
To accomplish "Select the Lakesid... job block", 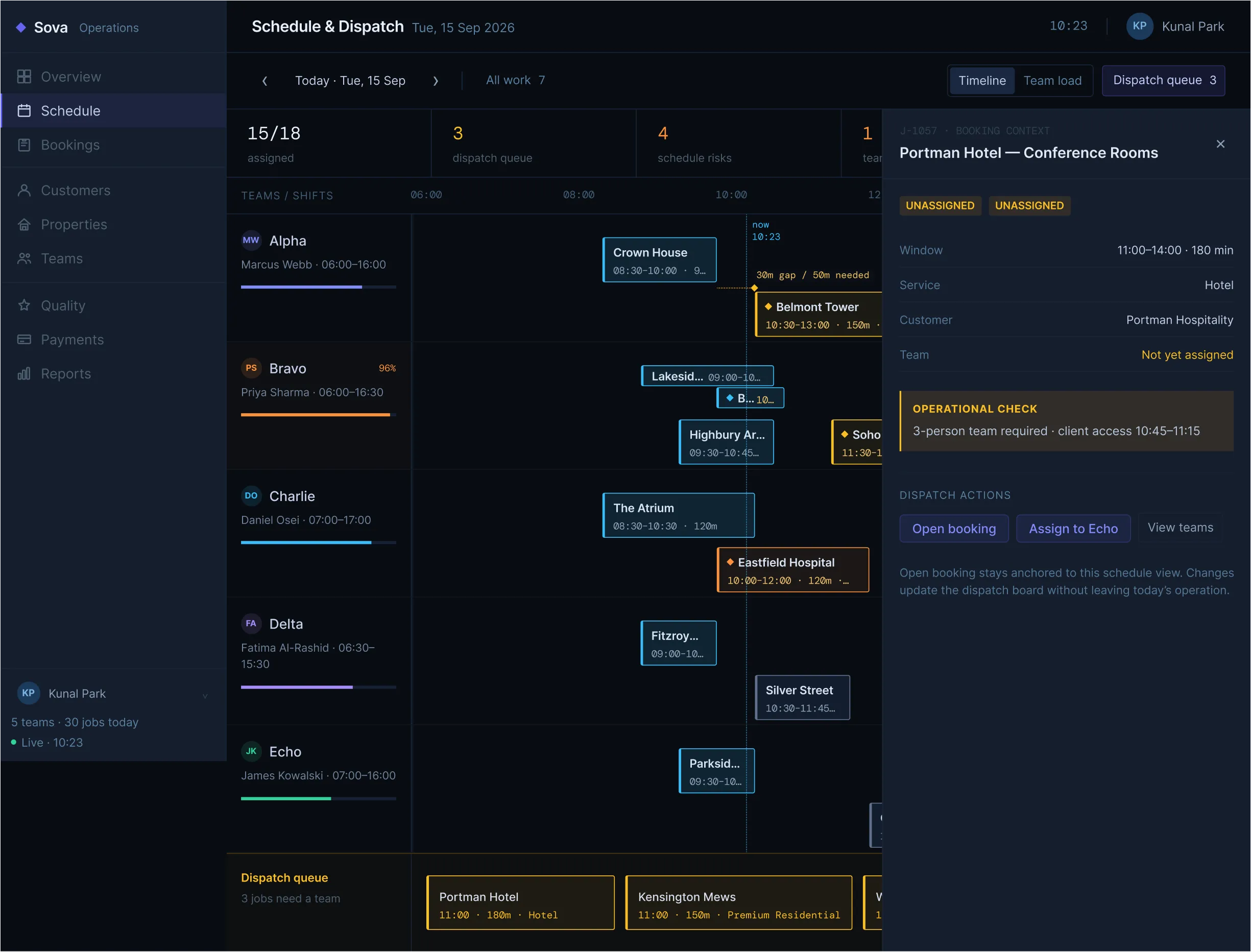I will [x=707, y=376].
